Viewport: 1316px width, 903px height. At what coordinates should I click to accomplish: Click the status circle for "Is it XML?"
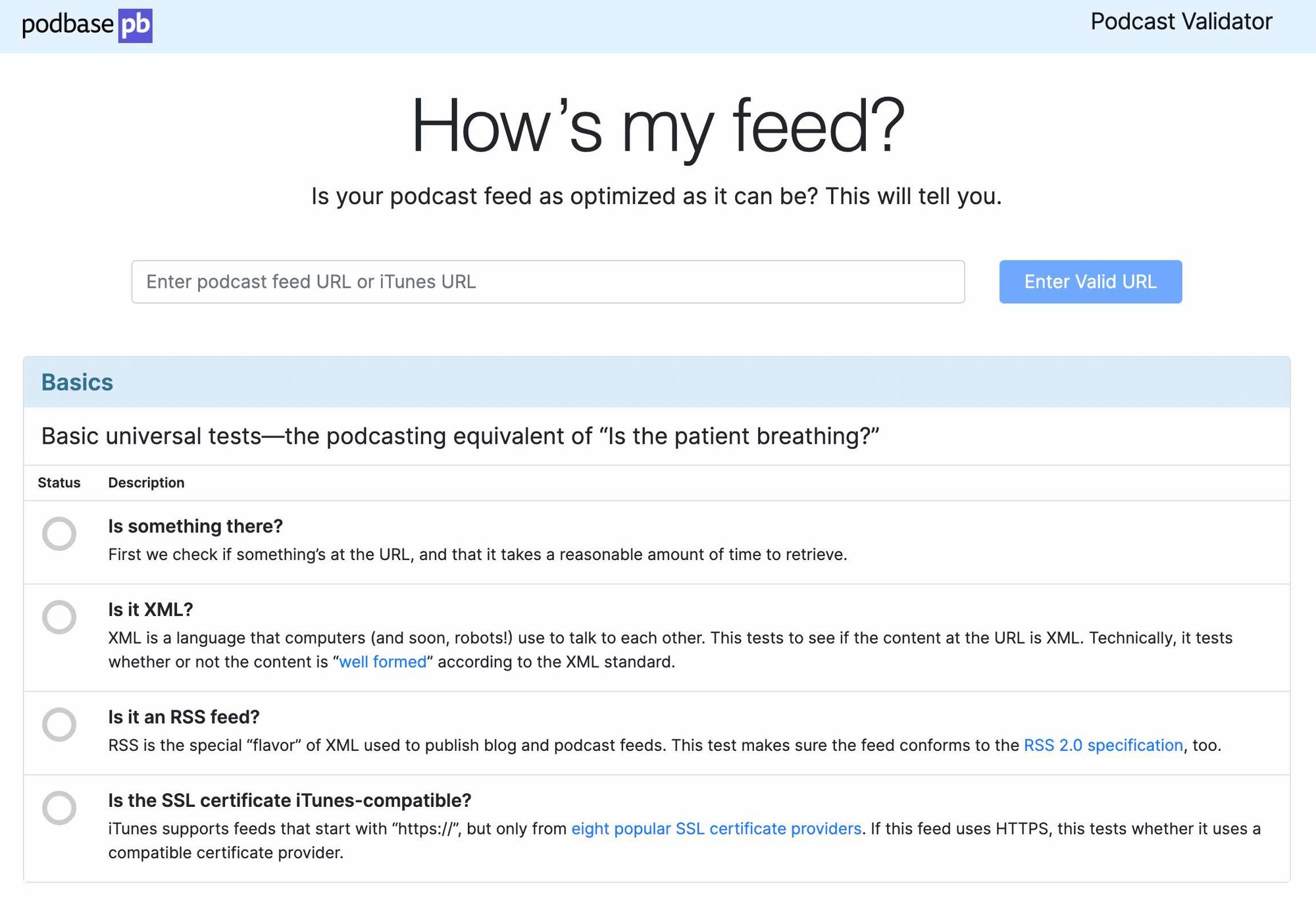point(60,617)
